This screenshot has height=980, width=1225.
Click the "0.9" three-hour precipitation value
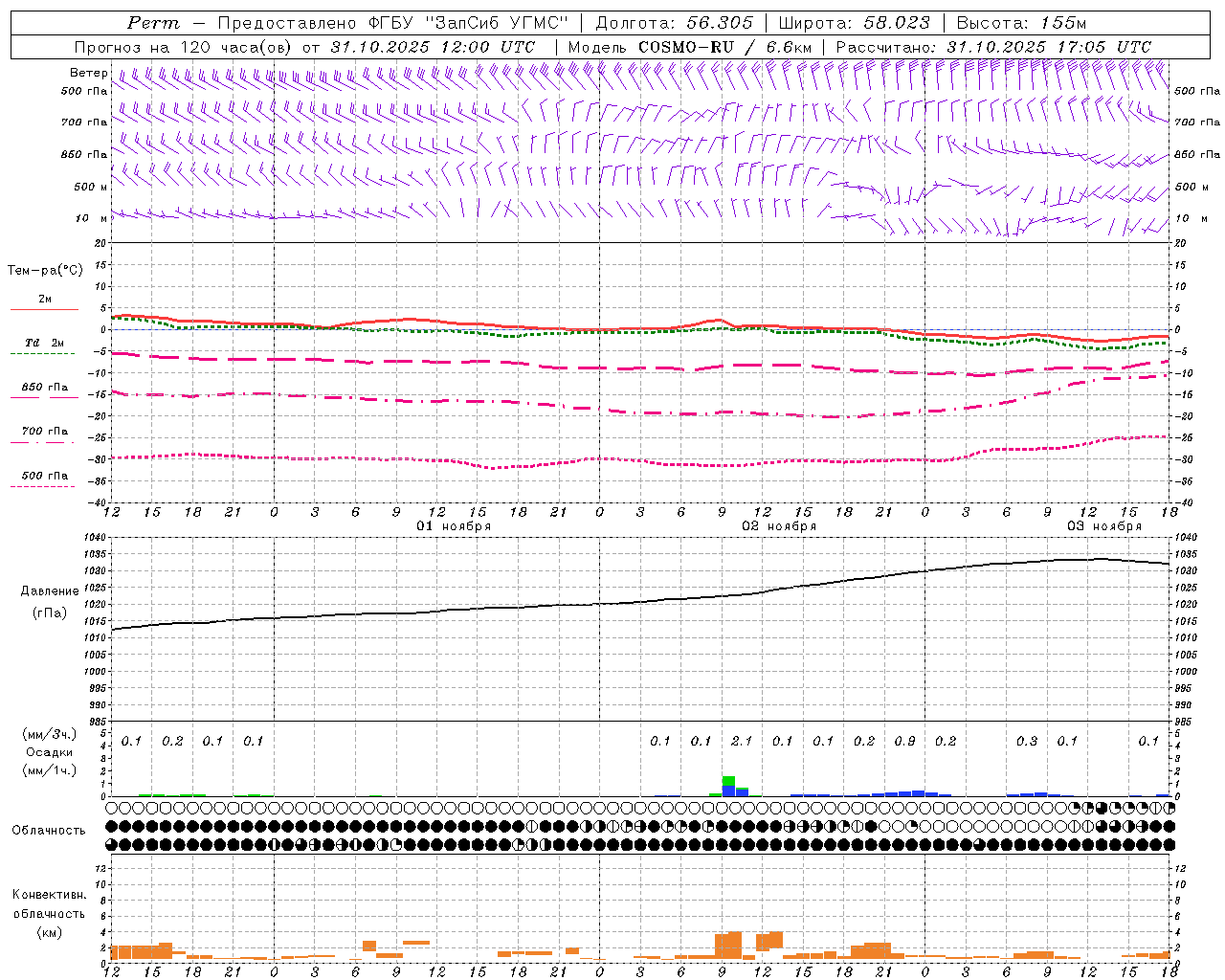tap(904, 741)
